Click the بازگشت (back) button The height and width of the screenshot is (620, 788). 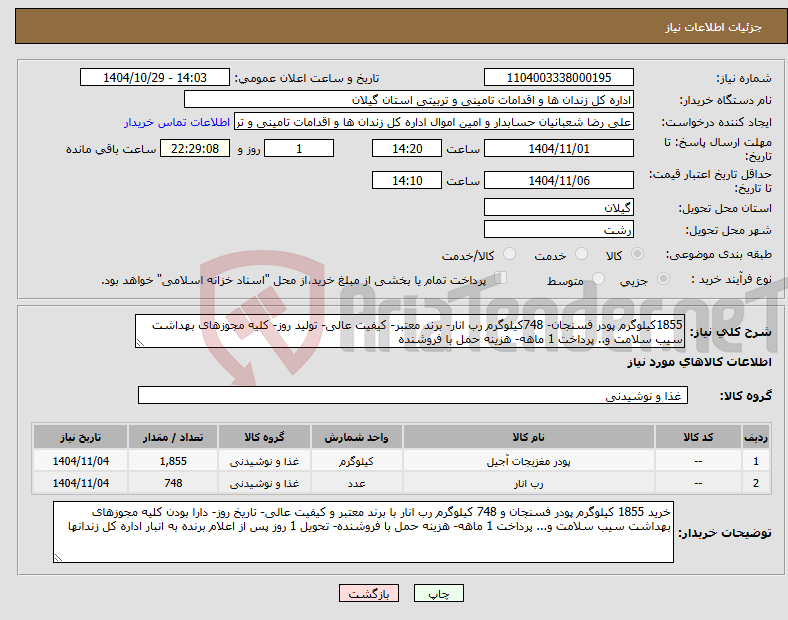click(369, 593)
